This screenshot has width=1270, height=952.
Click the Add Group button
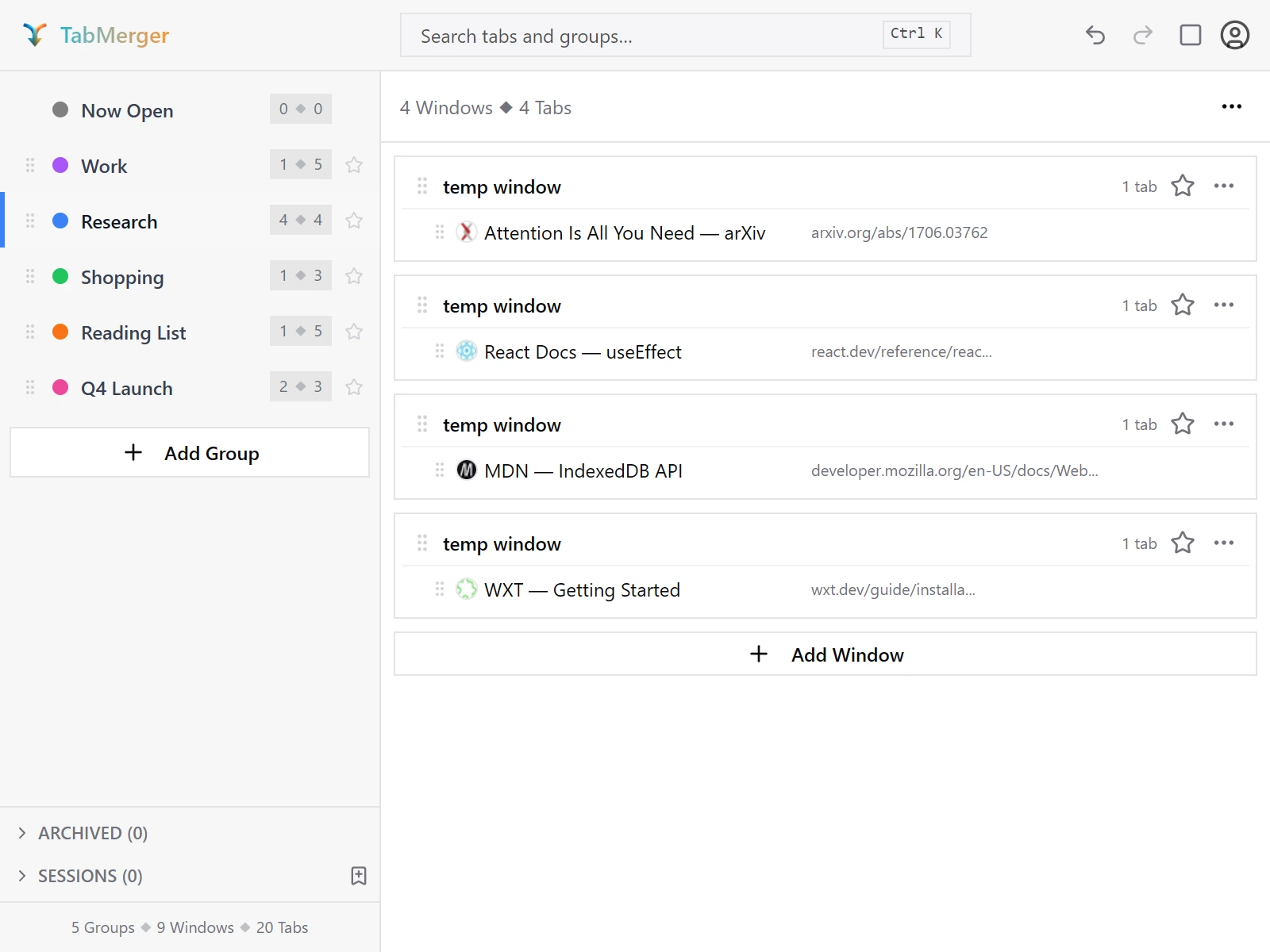190,453
